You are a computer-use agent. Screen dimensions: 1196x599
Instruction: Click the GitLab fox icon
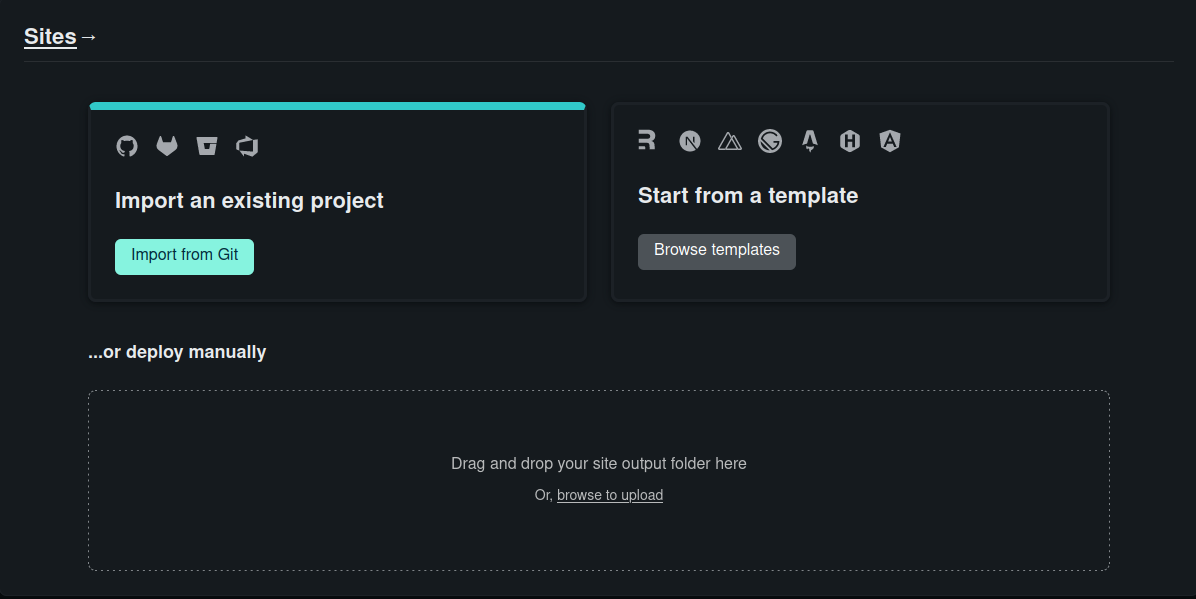click(x=167, y=146)
